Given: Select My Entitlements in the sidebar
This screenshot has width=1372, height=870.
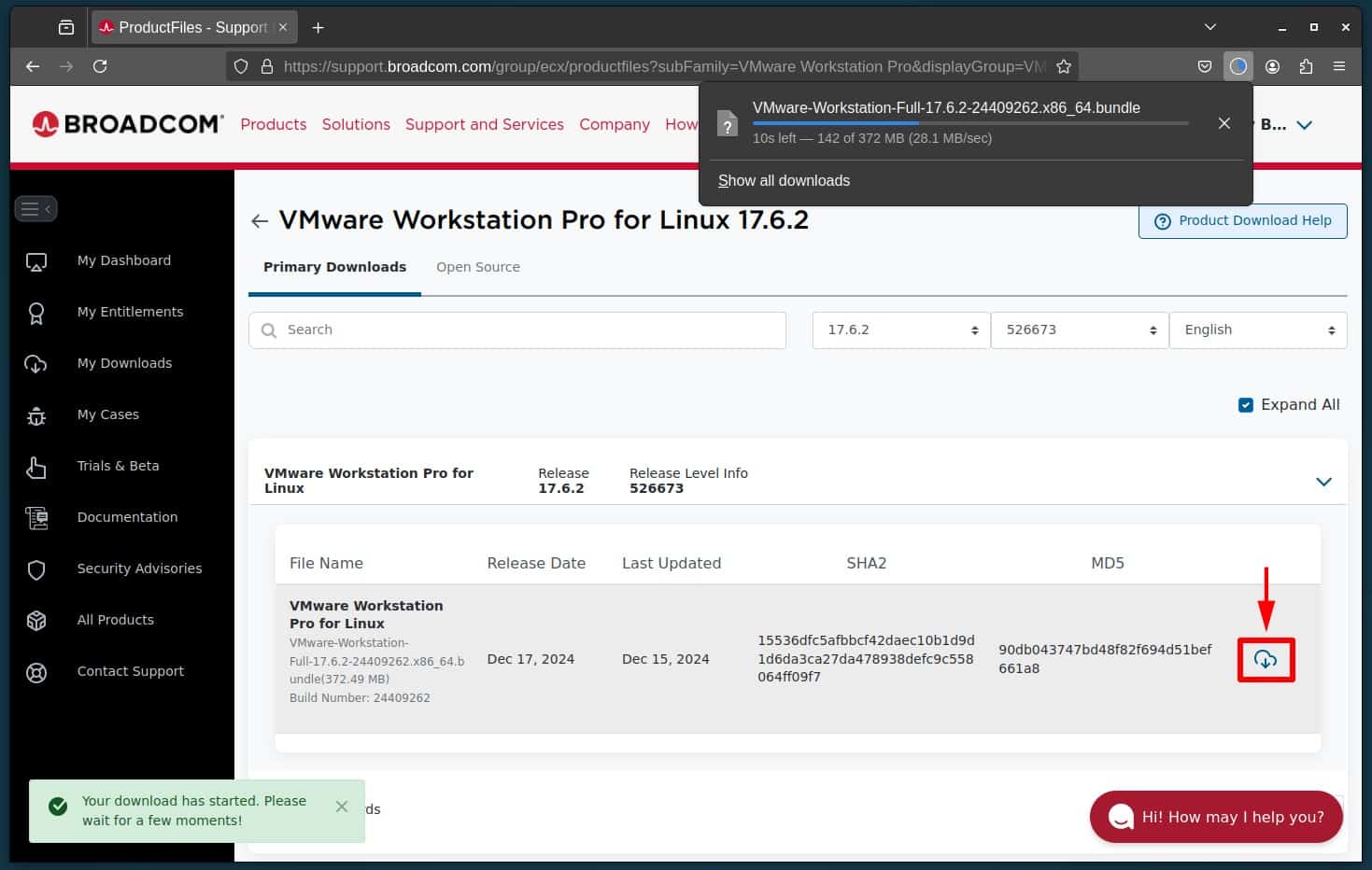Looking at the screenshot, I should (130, 312).
